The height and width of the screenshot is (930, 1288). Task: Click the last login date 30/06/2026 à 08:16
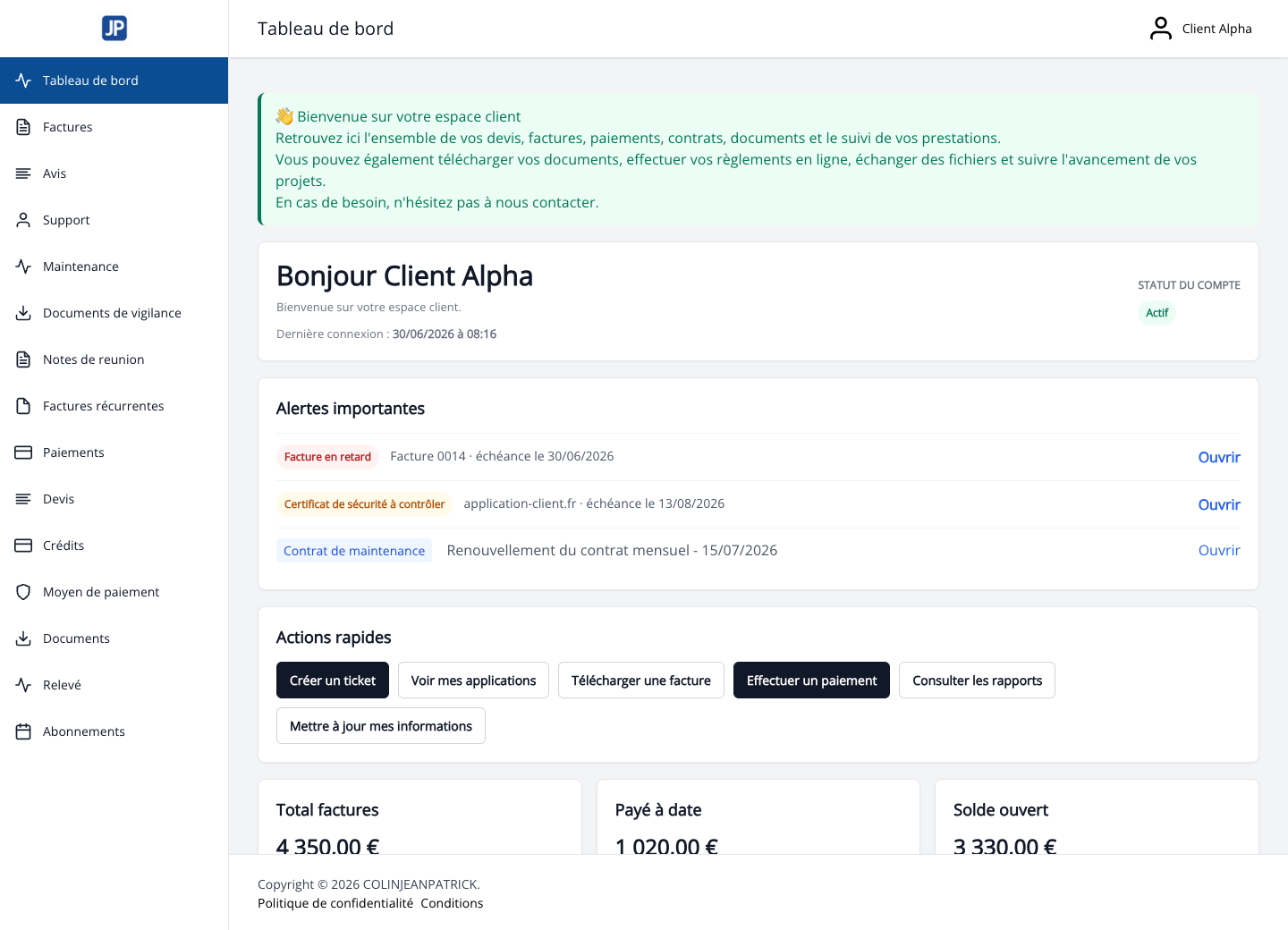coord(445,334)
